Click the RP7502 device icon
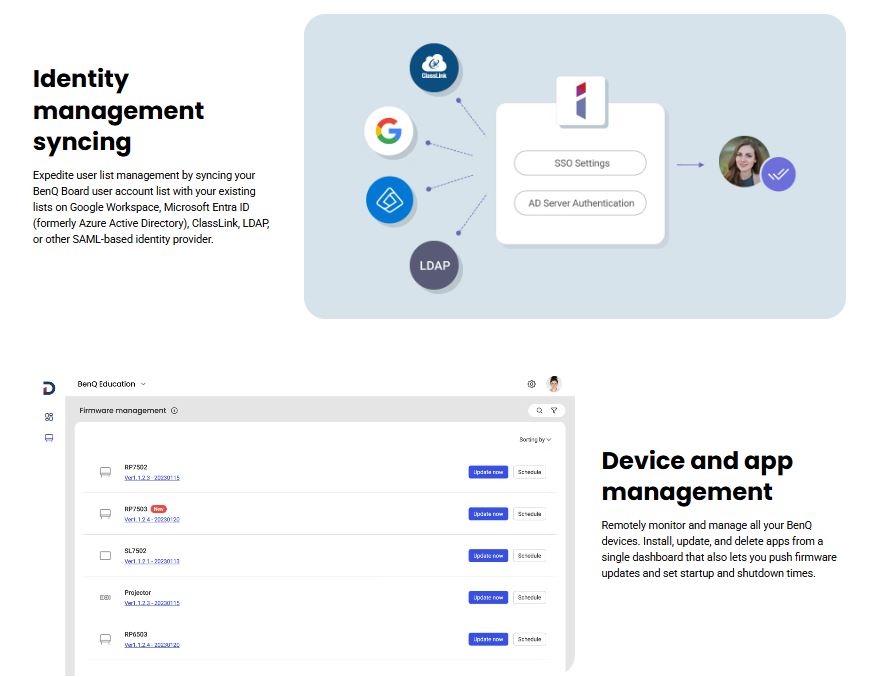 tap(105, 472)
